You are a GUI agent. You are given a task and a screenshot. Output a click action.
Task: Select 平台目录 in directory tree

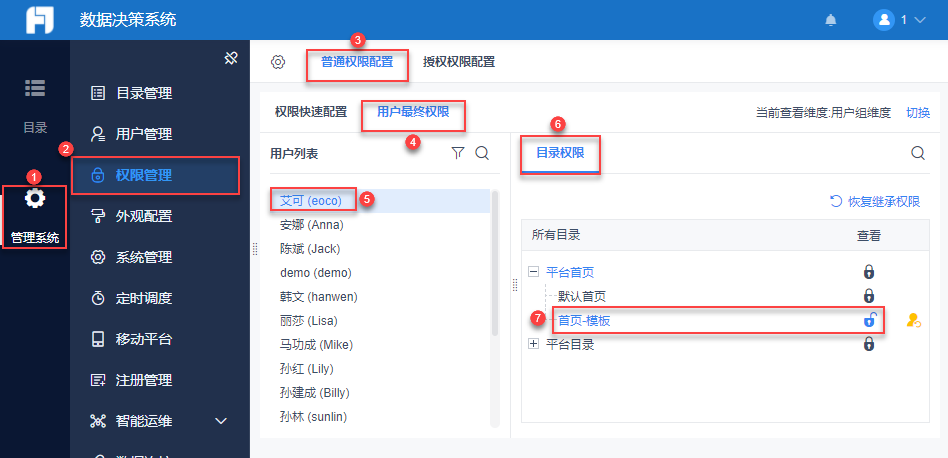[x=570, y=344]
